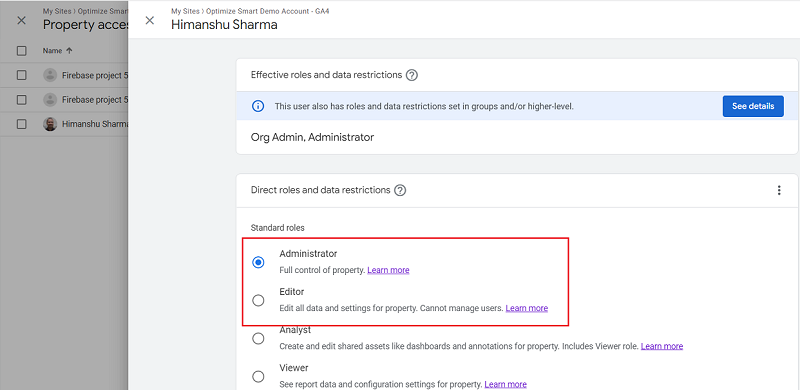Click the blue info icon in banner

[258, 106]
